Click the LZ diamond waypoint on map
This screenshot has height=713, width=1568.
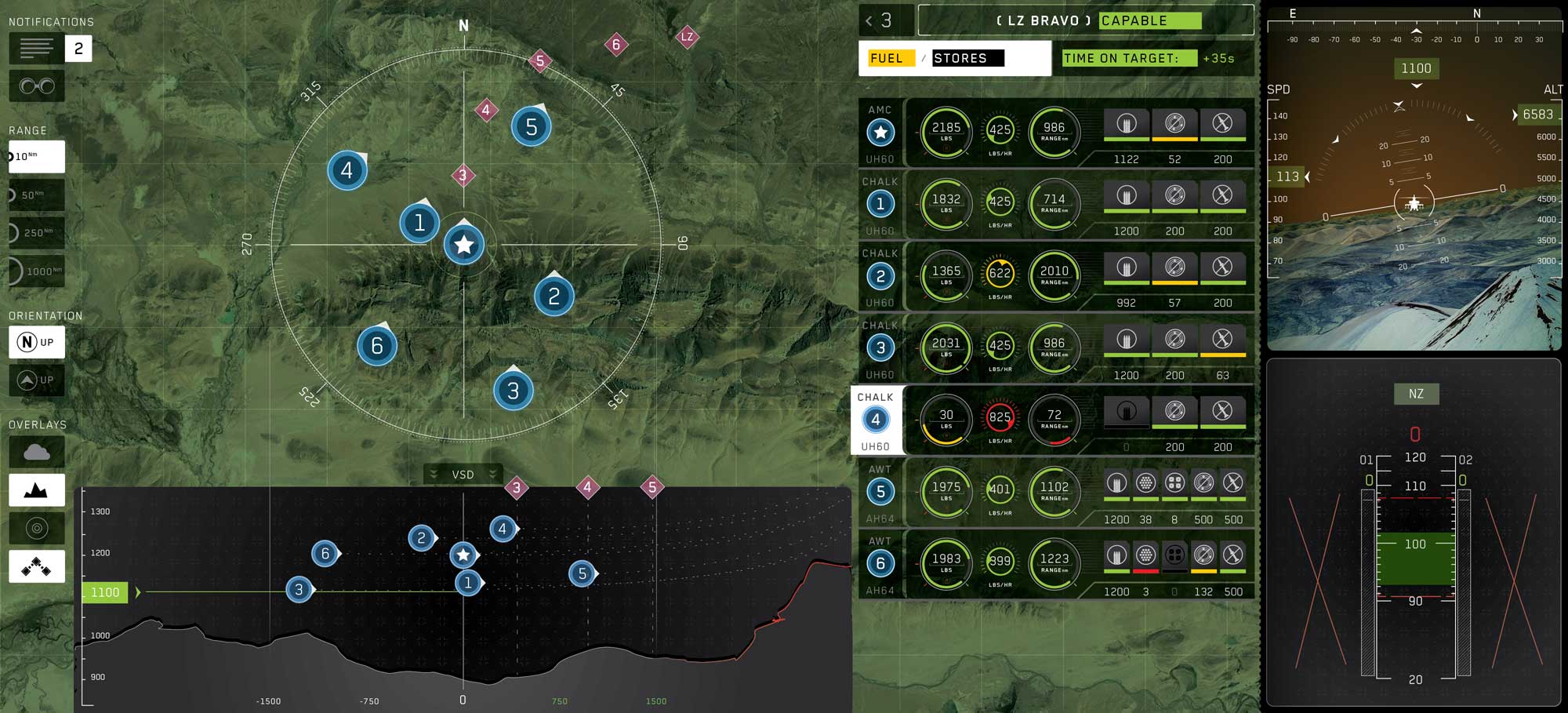point(687,37)
